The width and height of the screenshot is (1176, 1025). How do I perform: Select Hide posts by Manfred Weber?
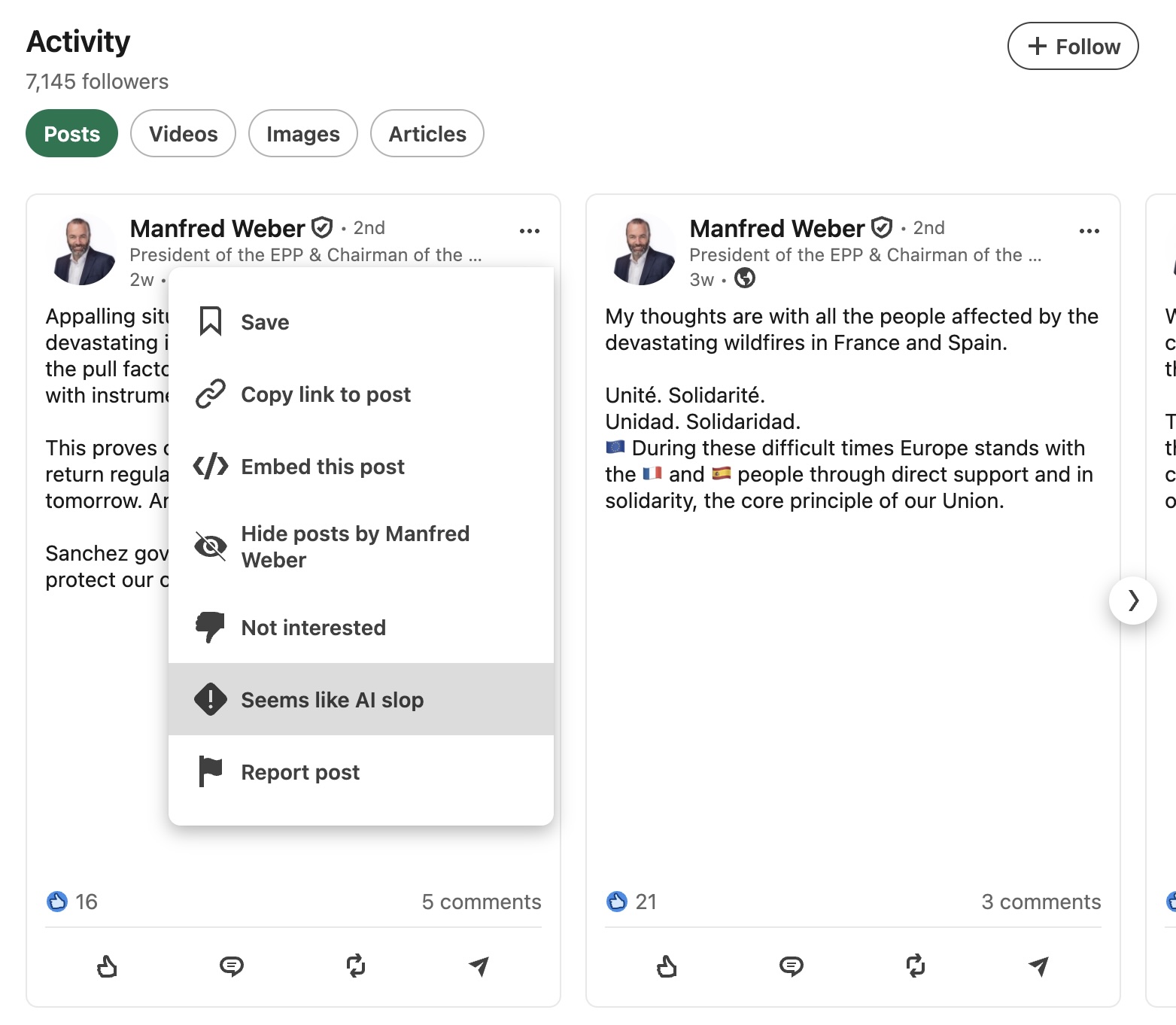click(x=361, y=547)
